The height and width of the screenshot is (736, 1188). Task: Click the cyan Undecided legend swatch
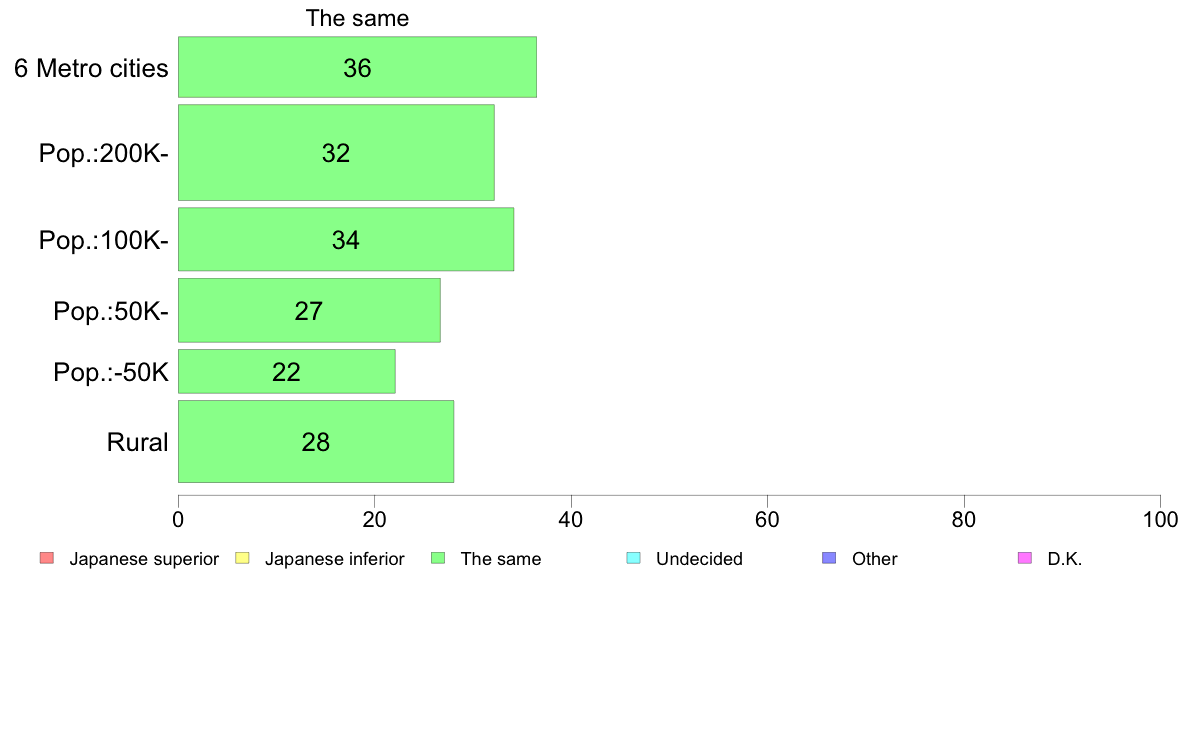click(x=633, y=559)
